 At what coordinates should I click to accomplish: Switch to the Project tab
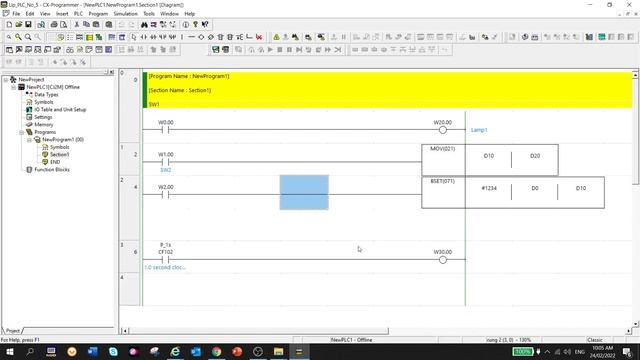pyautogui.click(x=13, y=331)
